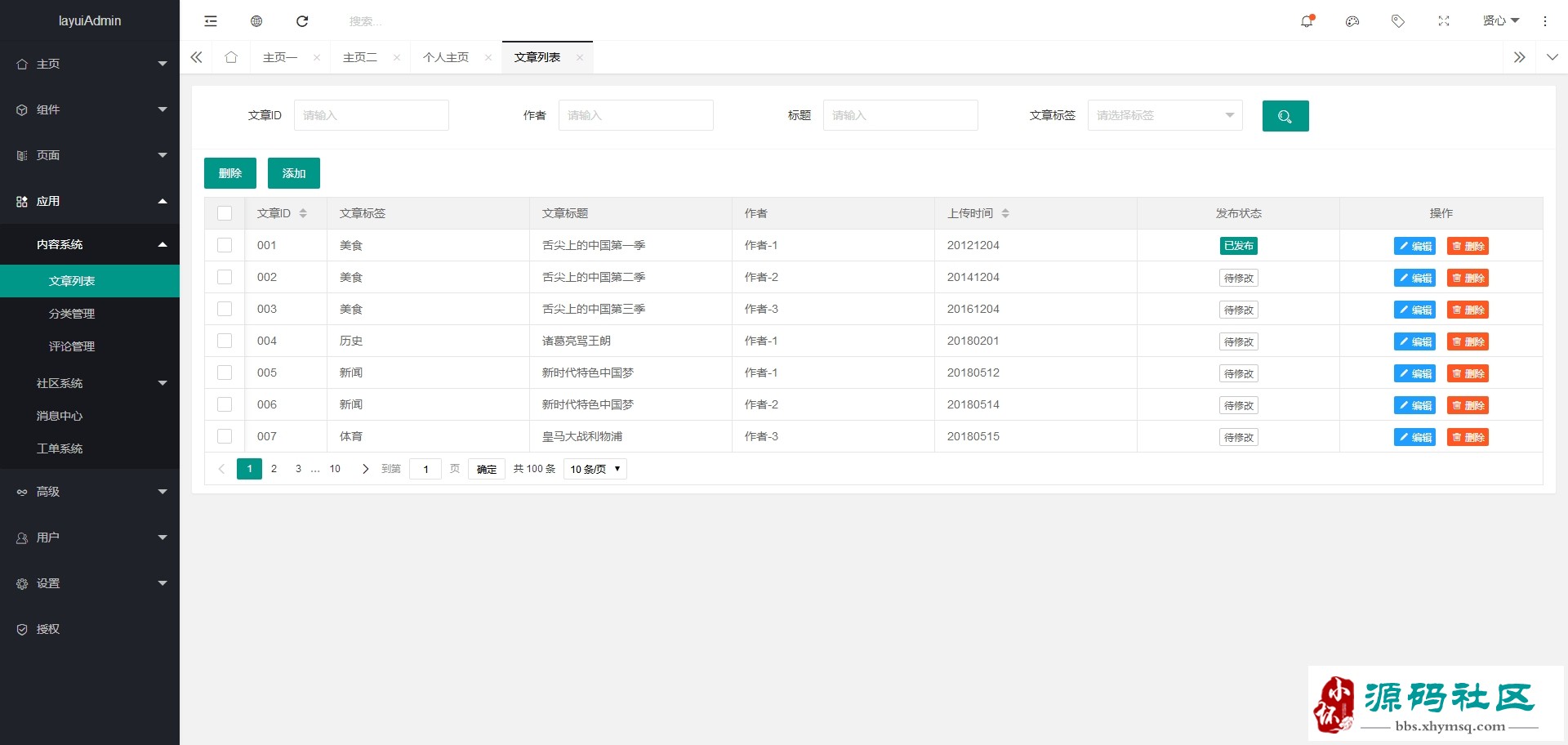Switch to the 个人主页 tab
The height and width of the screenshot is (745, 1568).
coord(446,57)
